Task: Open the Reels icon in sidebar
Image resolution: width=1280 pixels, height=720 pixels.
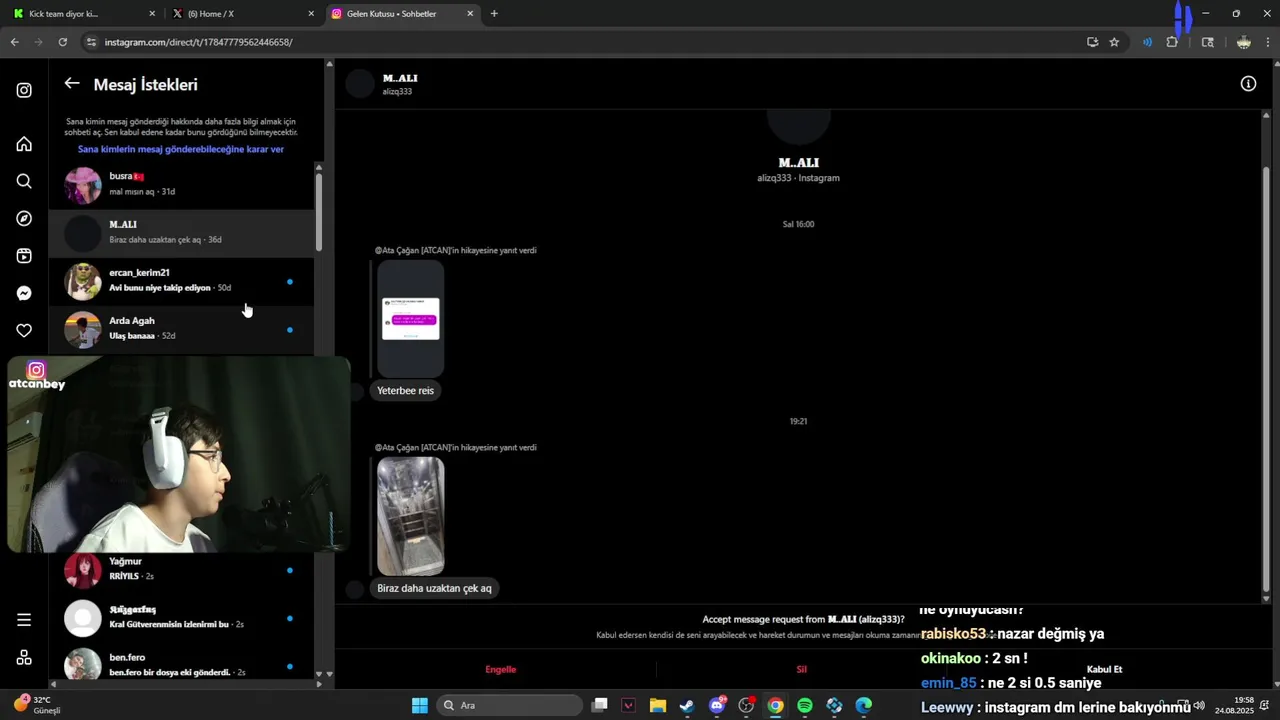Action: click(24, 256)
